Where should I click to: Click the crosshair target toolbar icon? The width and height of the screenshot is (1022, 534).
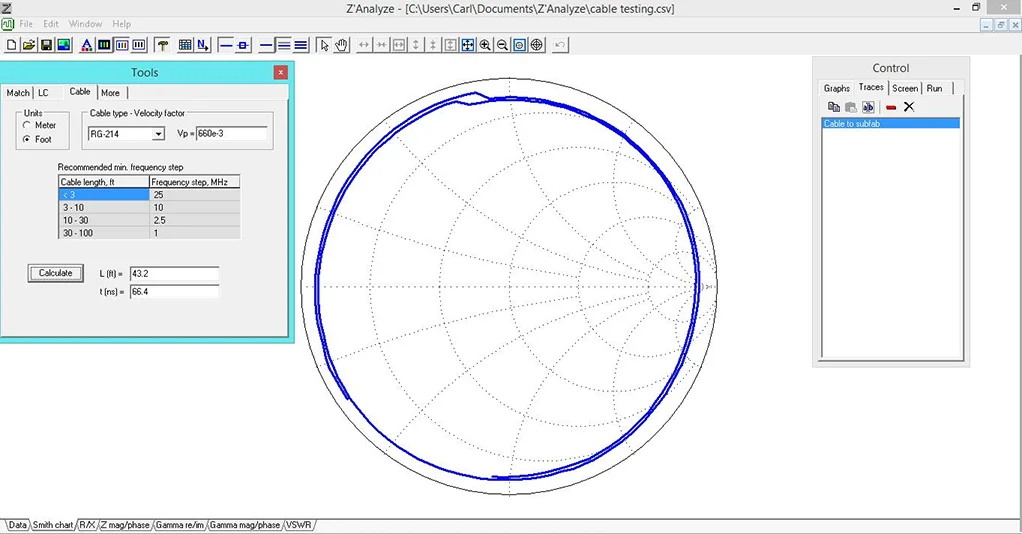pos(537,45)
